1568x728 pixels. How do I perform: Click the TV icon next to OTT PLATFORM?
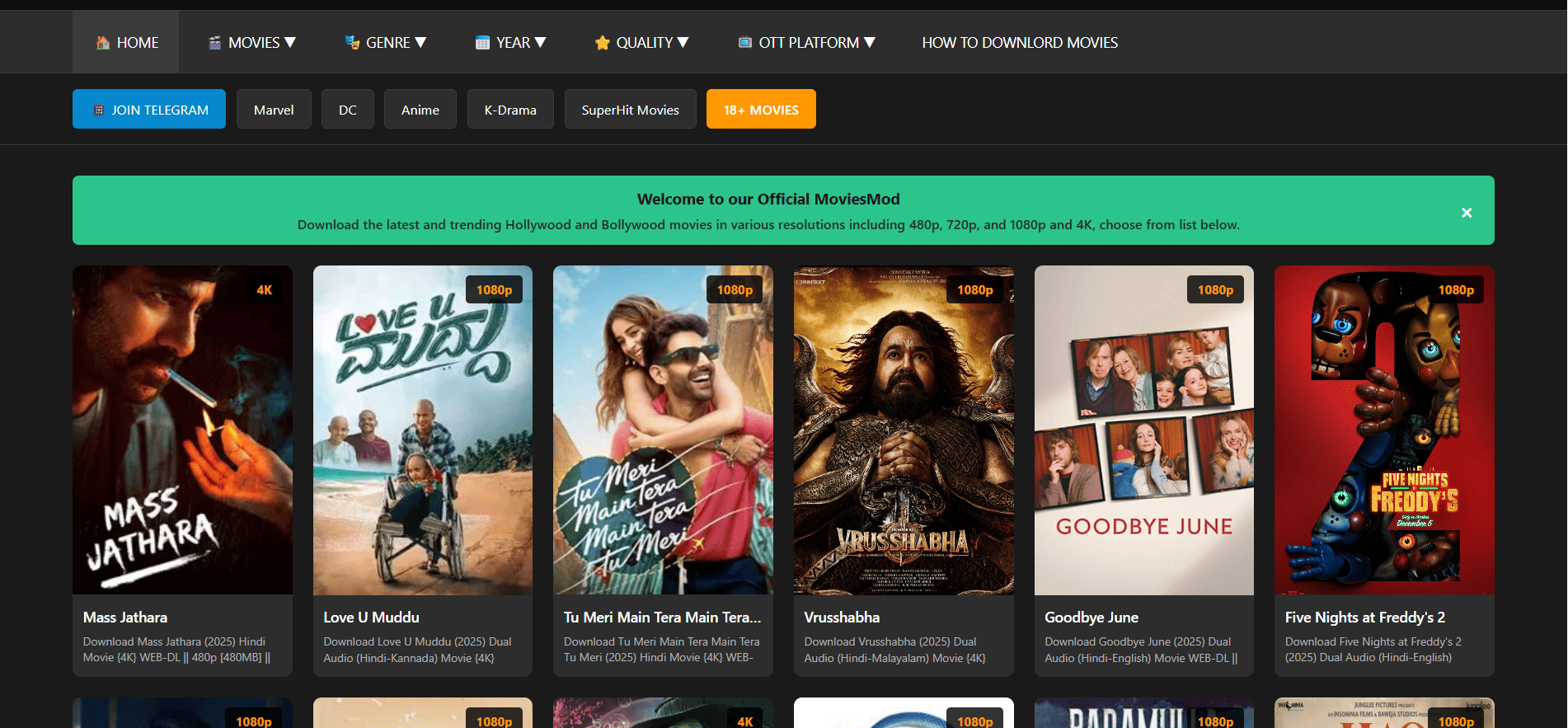pyautogui.click(x=744, y=43)
